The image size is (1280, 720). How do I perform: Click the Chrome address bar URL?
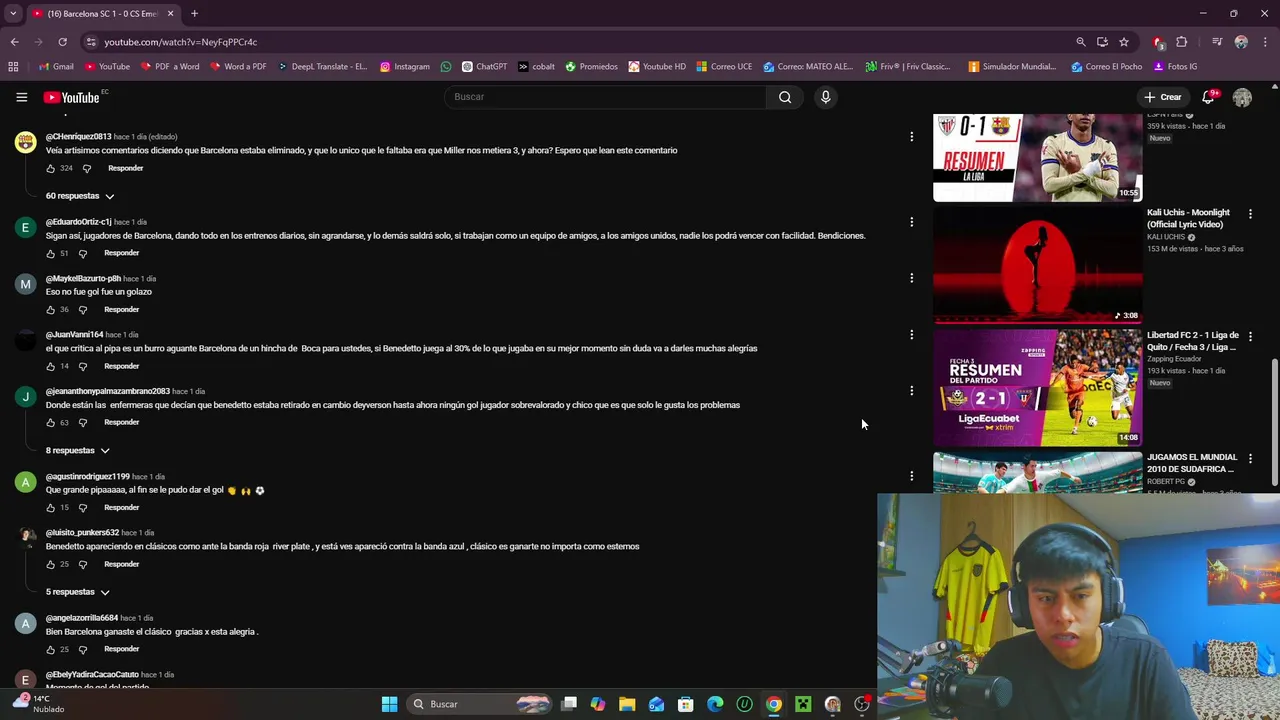point(180,42)
